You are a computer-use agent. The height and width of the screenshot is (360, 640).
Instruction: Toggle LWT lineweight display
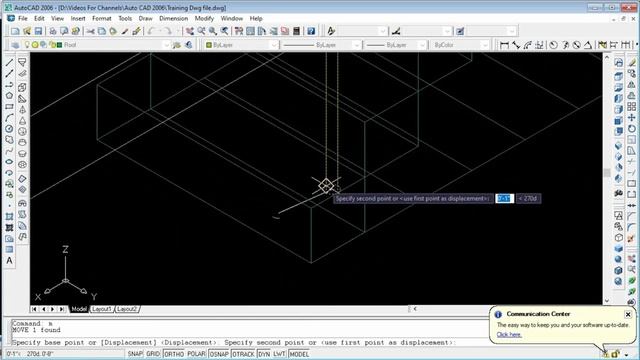[279, 354]
